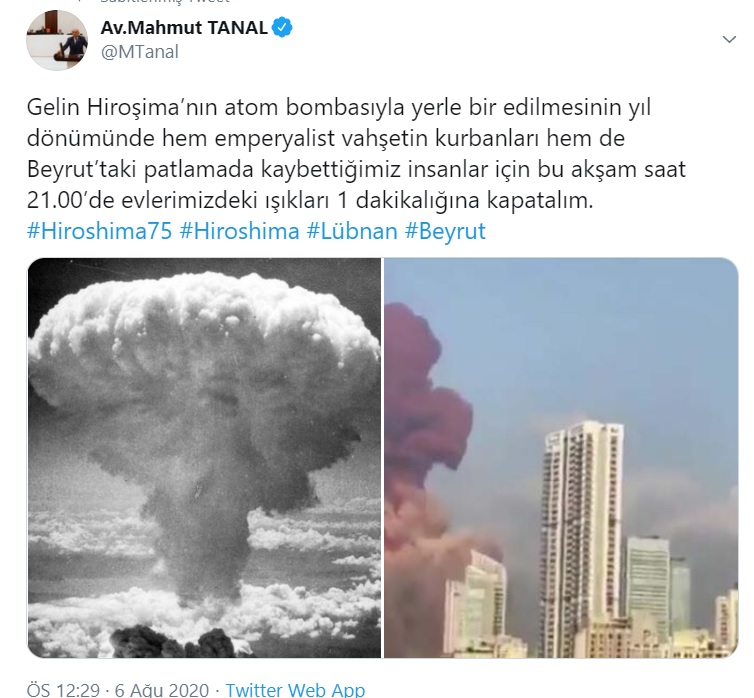Click the pinned tweet label above name
The height and width of the screenshot is (698, 754).
[x=163, y=2]
